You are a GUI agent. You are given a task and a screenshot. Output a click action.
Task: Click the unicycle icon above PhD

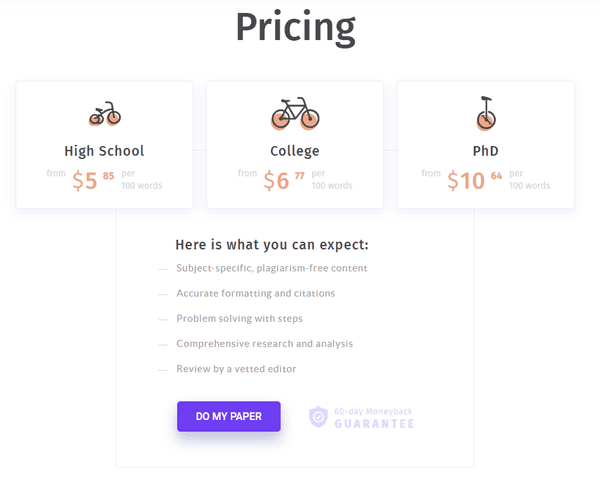486,113
